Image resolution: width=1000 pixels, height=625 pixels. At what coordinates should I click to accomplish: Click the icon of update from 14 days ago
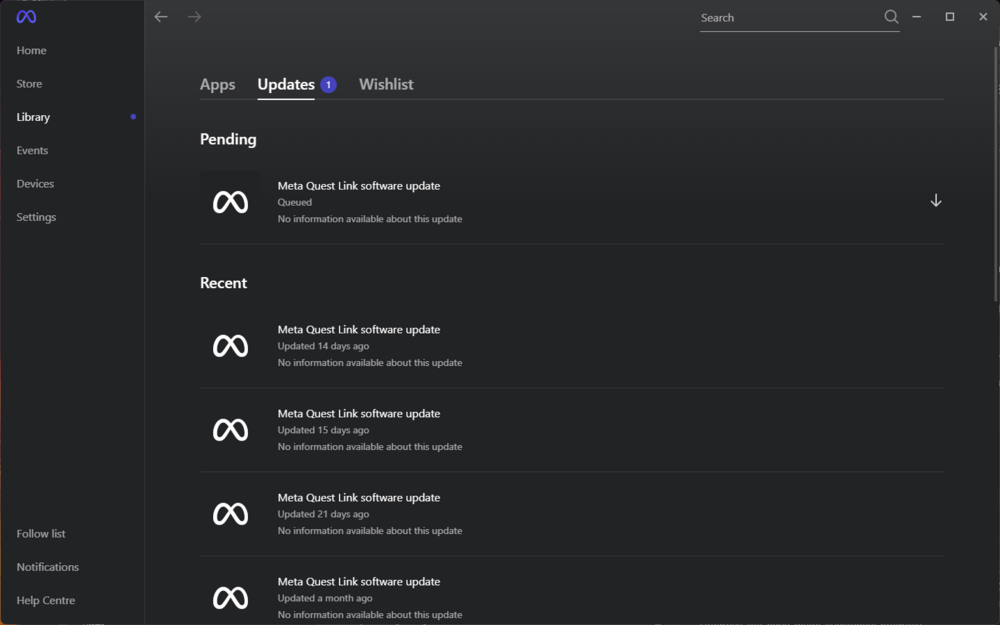point(231,346)
